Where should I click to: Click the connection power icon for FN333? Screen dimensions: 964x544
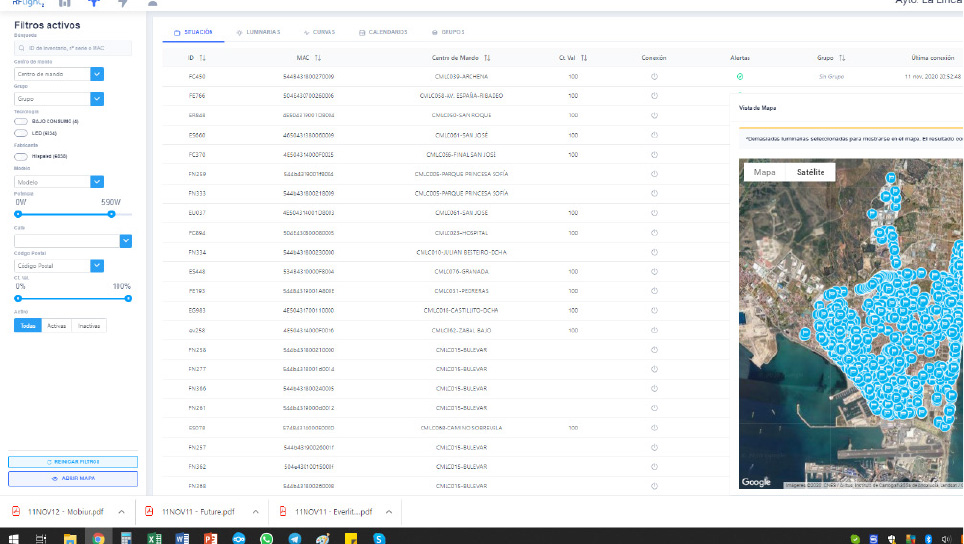654,194
